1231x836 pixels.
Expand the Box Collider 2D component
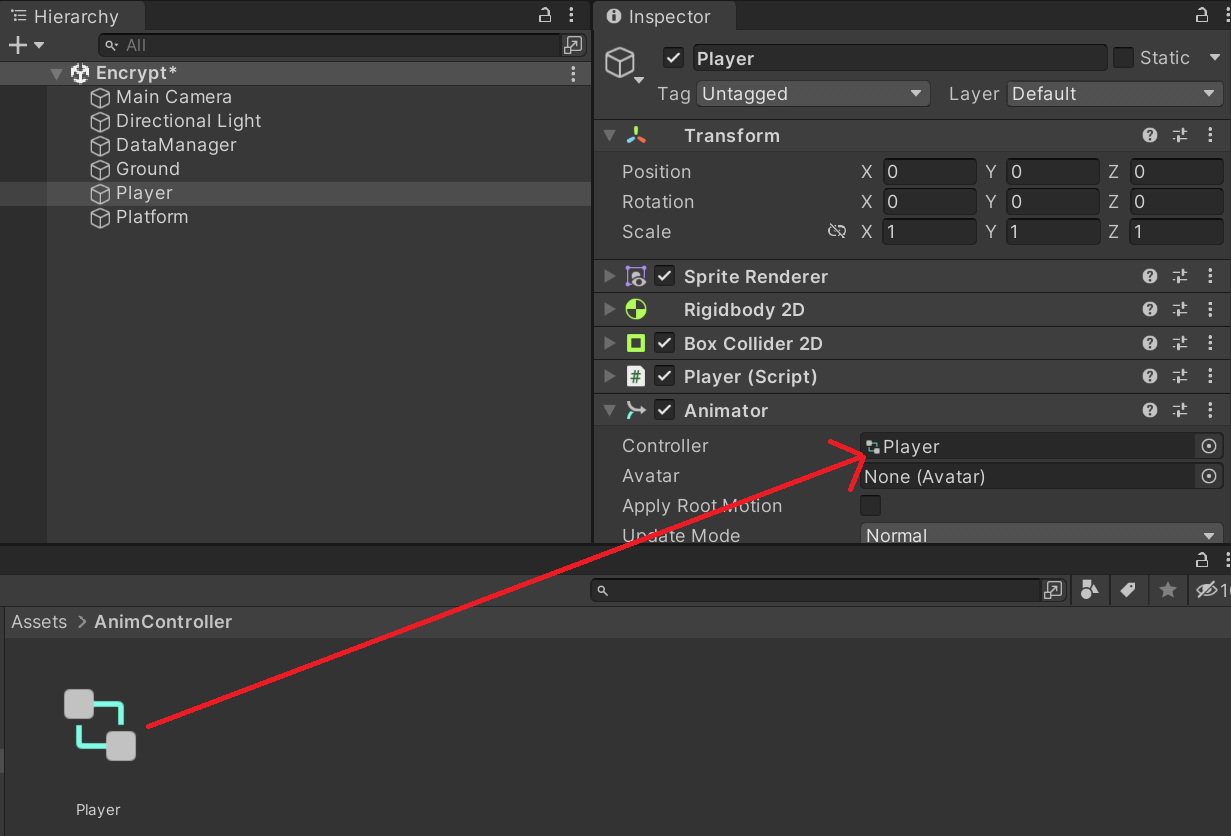click(609, 343)
